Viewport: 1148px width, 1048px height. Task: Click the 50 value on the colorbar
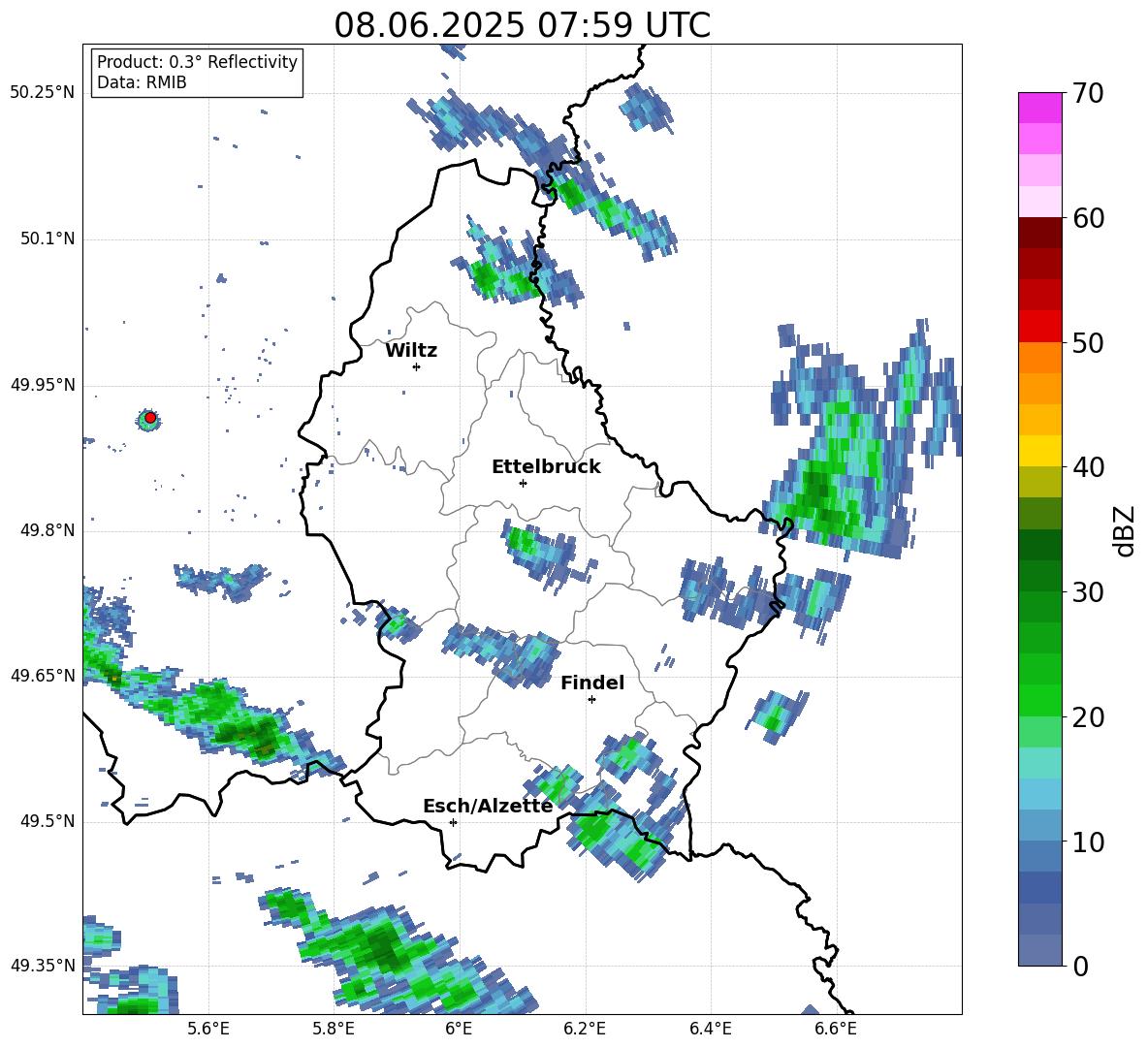pyautogui.click(x=1088, y=342)
